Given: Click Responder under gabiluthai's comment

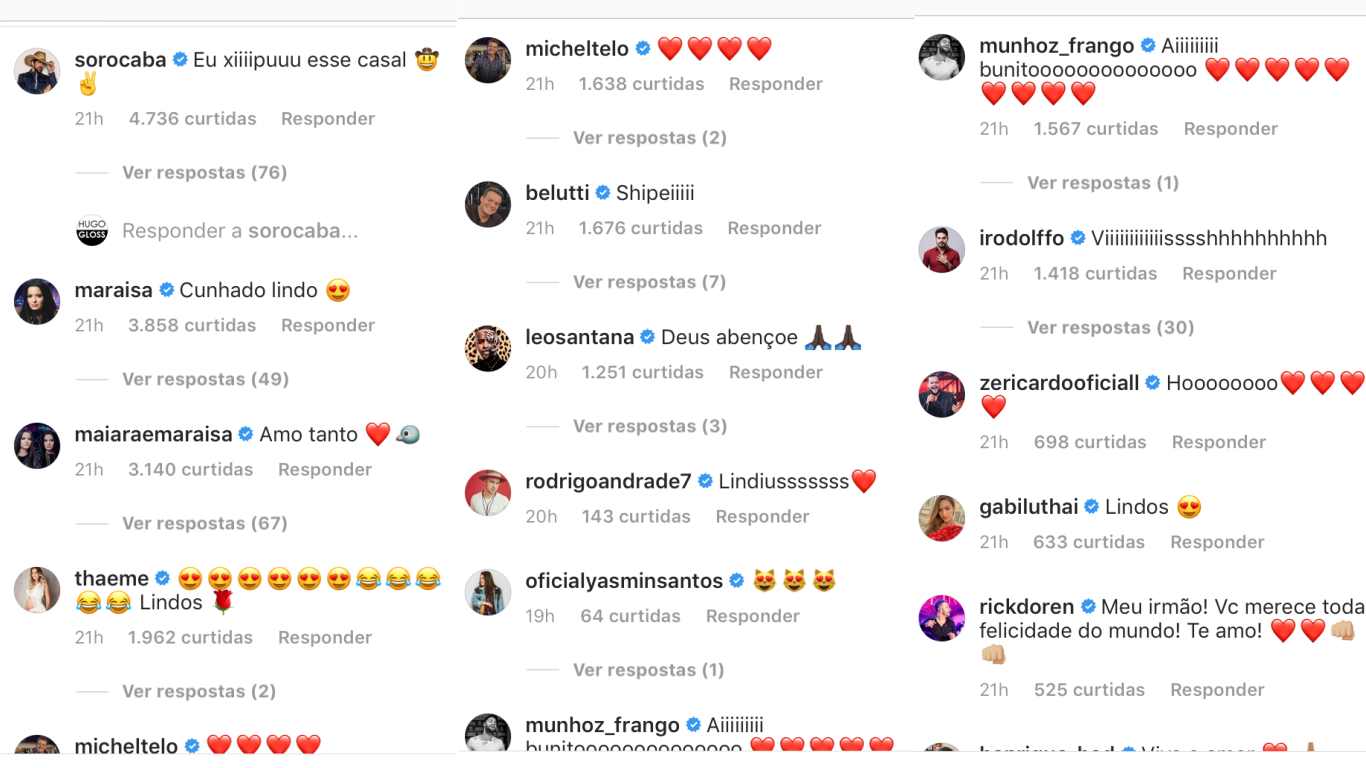Looking at the screenshot, I should (1218, 542).
